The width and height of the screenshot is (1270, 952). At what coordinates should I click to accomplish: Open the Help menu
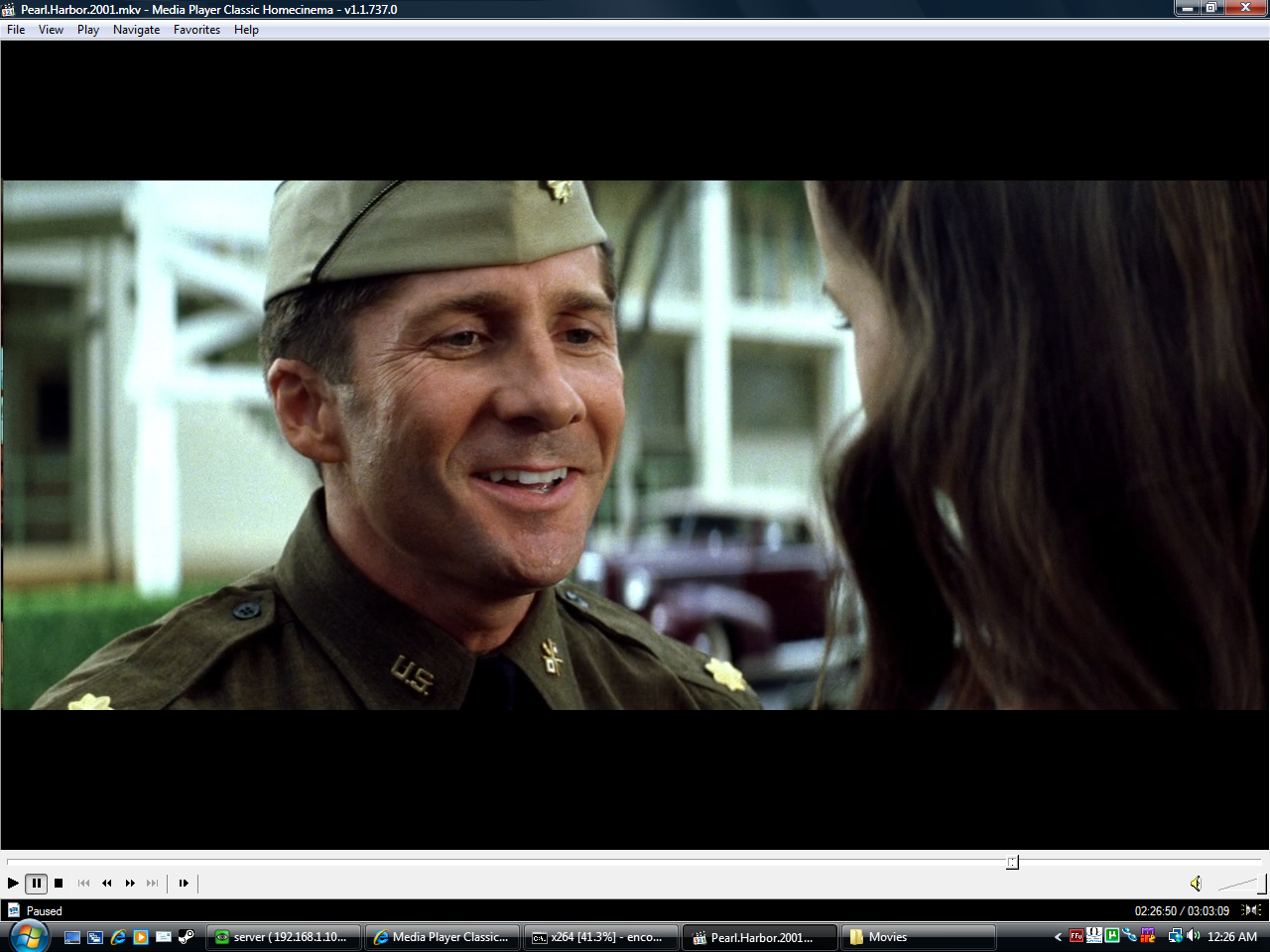[246, 30]
